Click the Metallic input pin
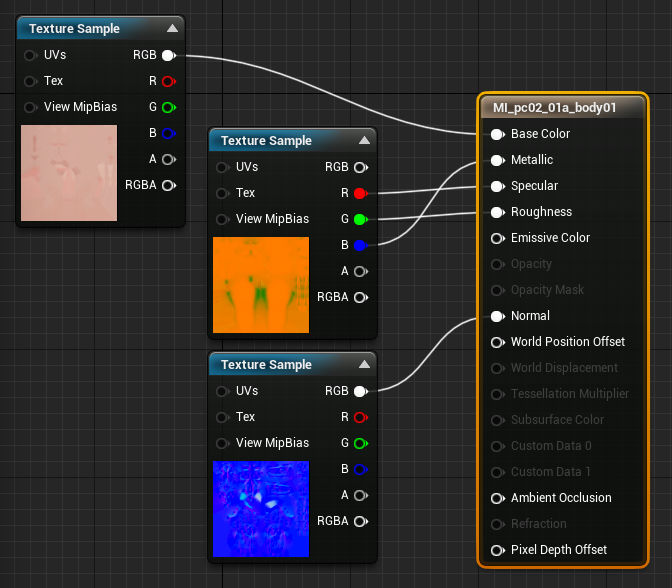 tap(498, 160)
